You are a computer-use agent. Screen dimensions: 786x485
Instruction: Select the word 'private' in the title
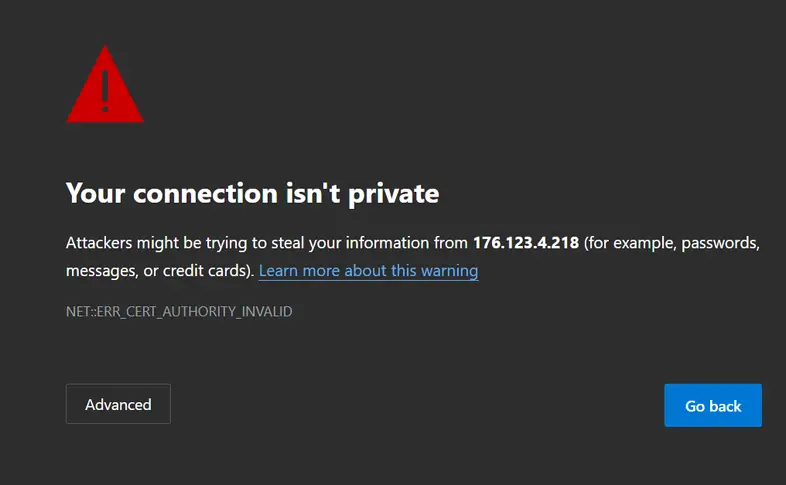[x=394, y=194]
